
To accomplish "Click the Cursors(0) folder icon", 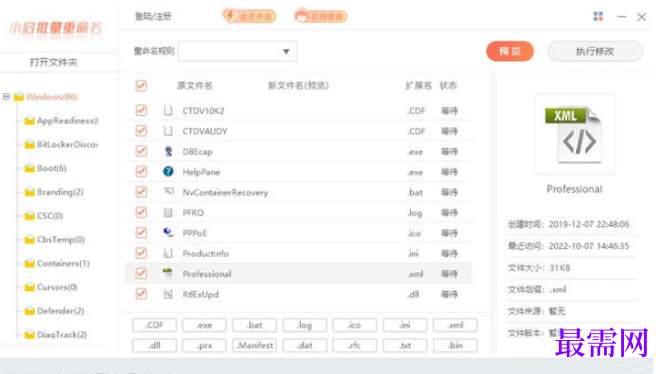I will coord(30,287).
